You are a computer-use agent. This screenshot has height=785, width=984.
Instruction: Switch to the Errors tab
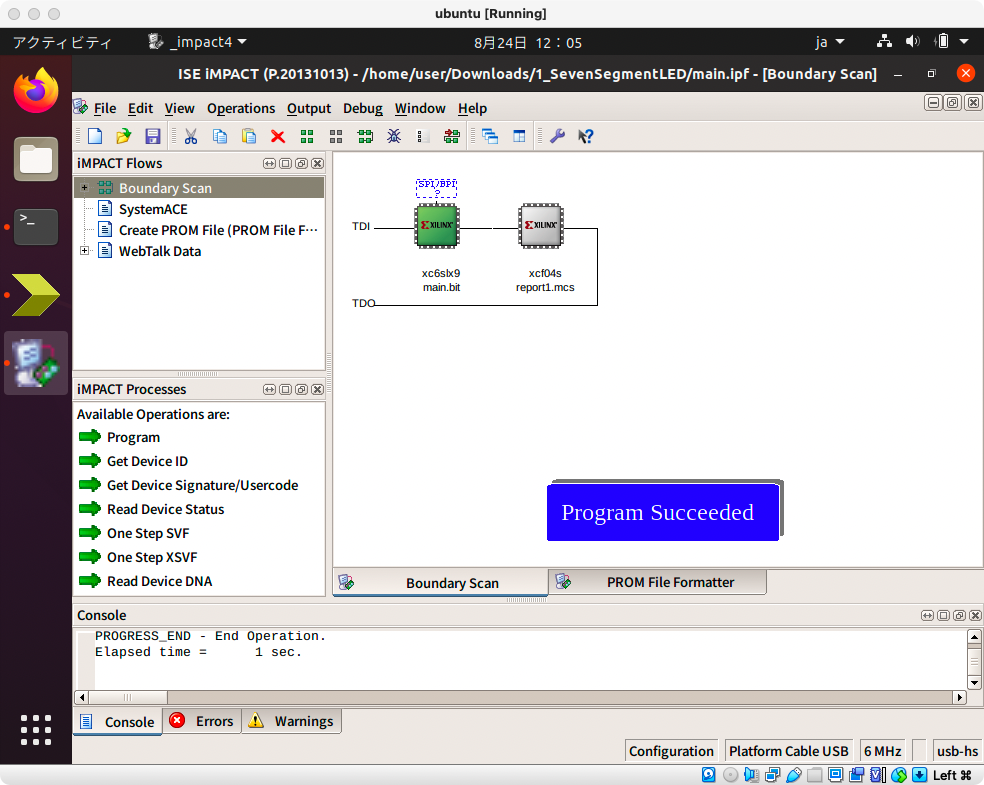point(202,721)
